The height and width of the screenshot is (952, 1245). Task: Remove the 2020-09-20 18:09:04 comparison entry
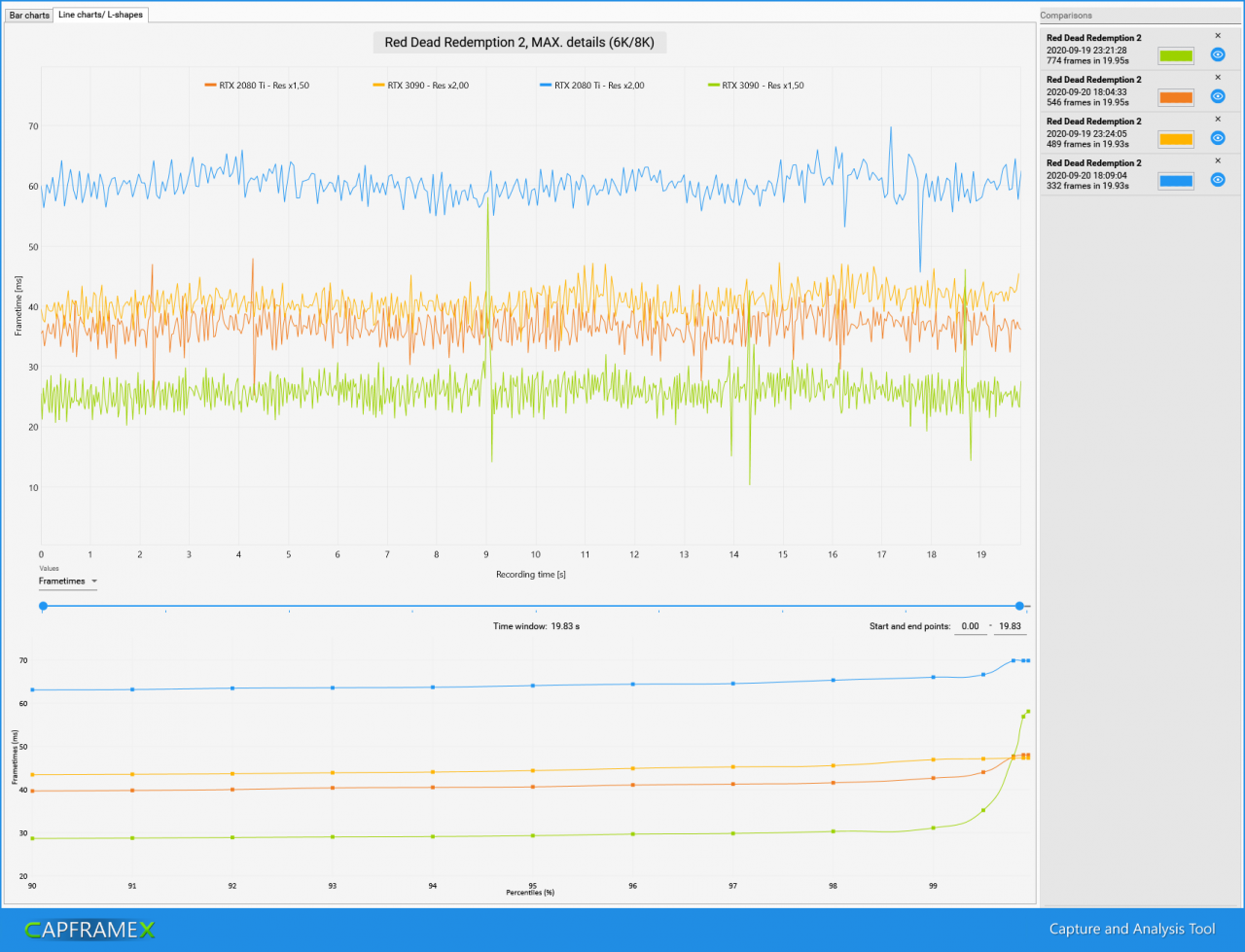[1217, 160]
